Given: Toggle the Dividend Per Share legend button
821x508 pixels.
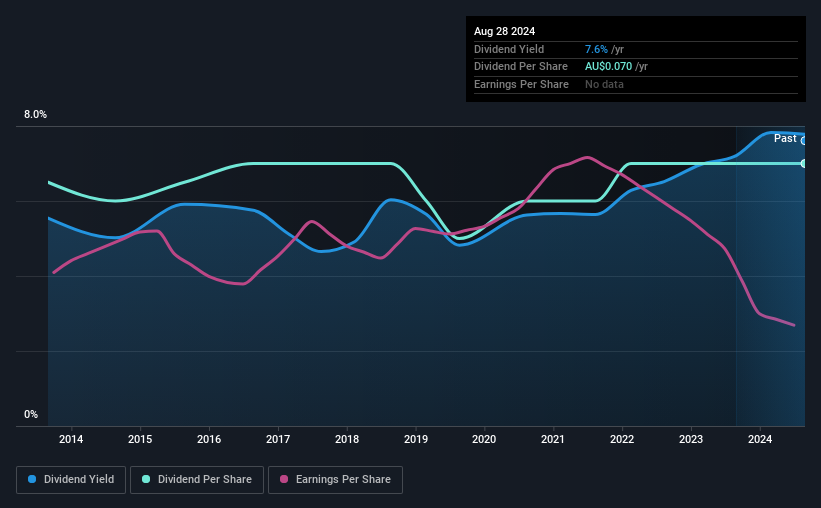Looking at the screenshot, I should point(197,480).
